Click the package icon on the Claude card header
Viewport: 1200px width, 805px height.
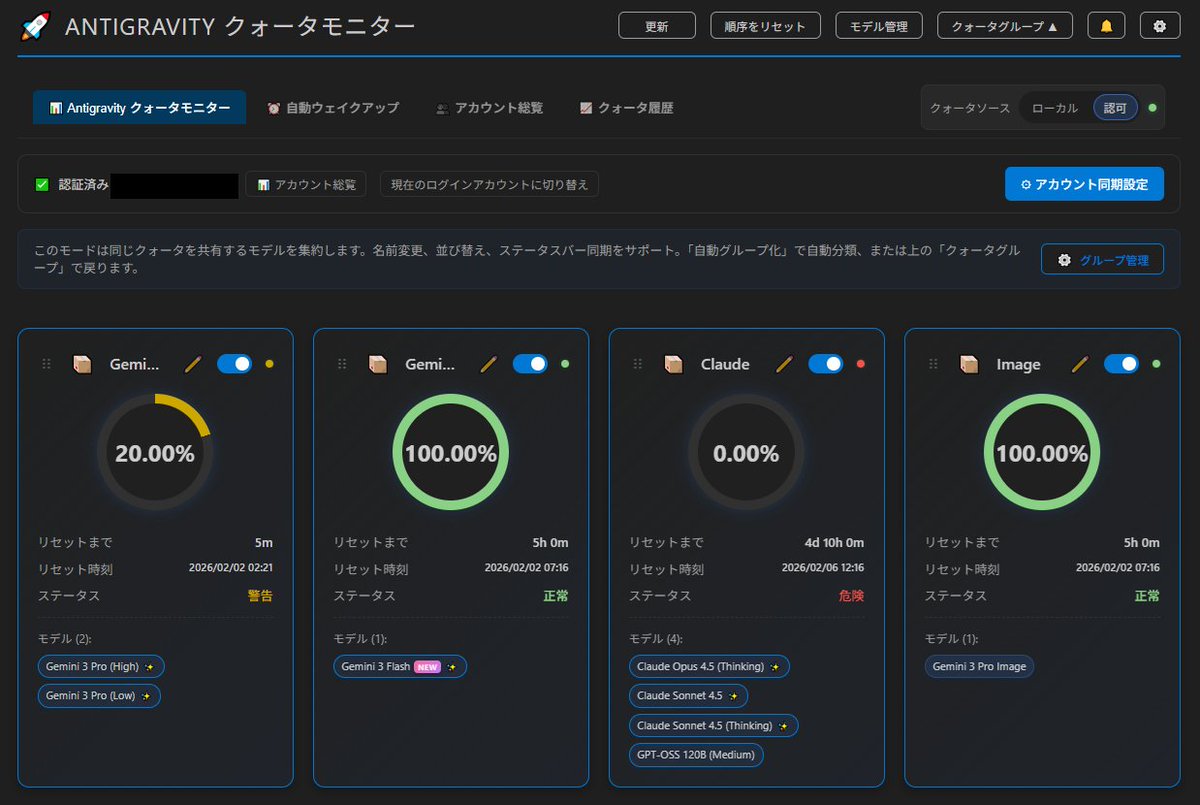(674, 363)
